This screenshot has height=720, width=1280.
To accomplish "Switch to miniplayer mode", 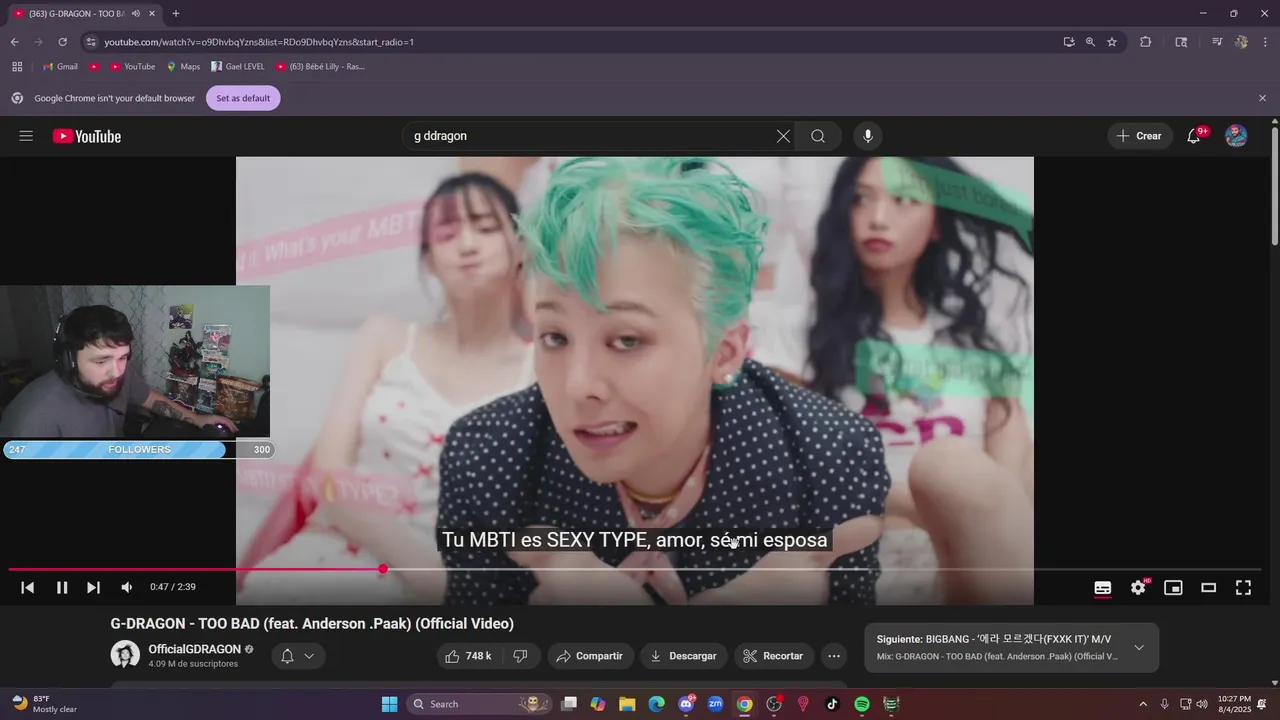I will tap(1173, 588).
